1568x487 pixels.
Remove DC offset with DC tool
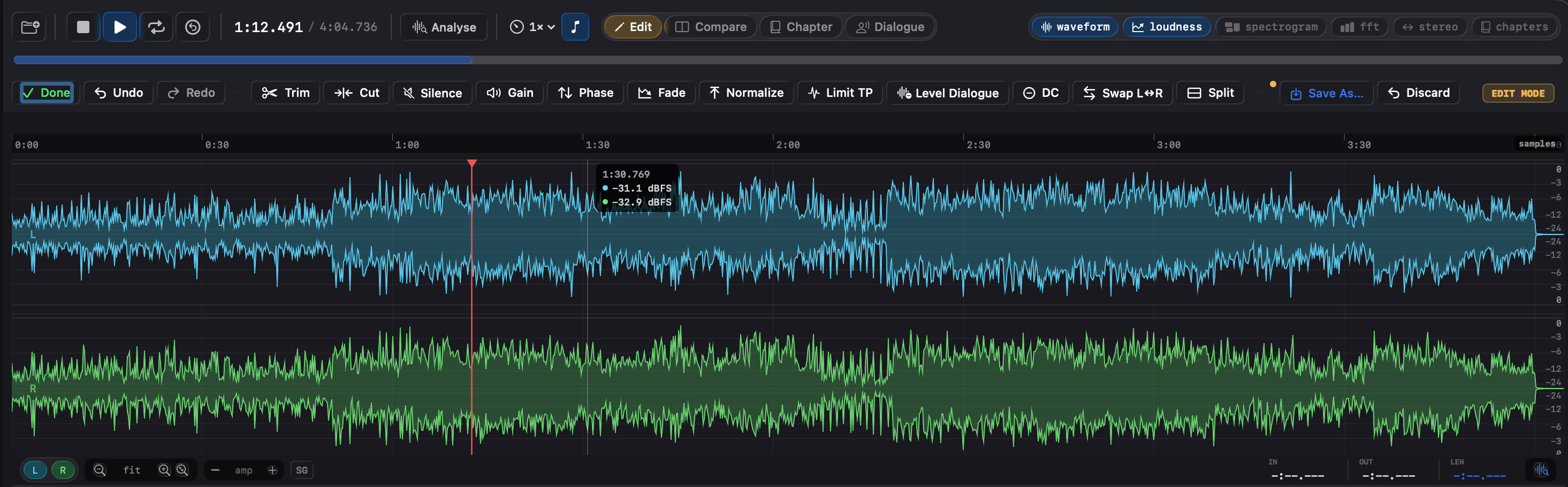click(x=1041, y=93)
